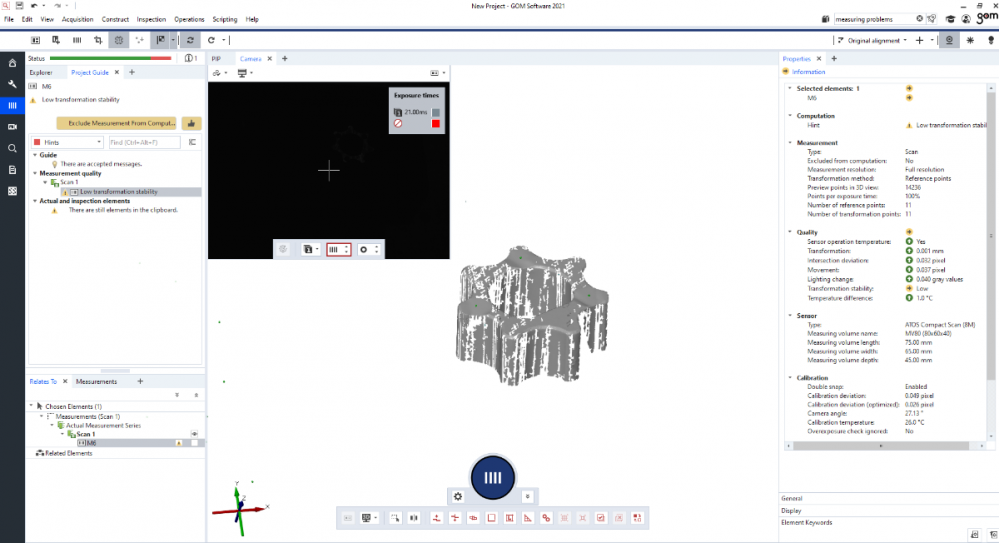Open the Element Keywords section at the bottom of Properties
The image size is (999, 543).
pos(807,523)
